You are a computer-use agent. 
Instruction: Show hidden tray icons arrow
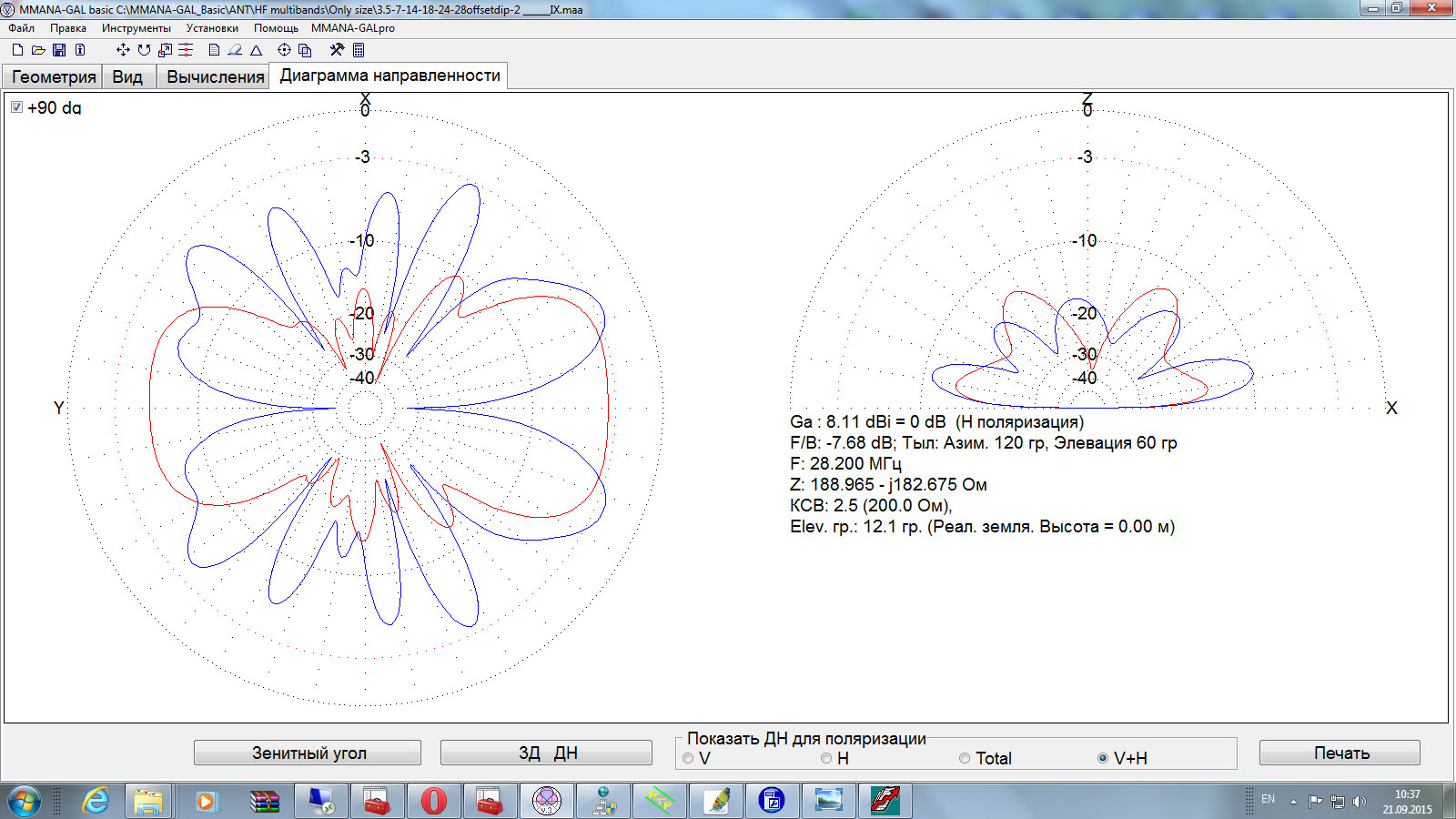click(1293, 802)
